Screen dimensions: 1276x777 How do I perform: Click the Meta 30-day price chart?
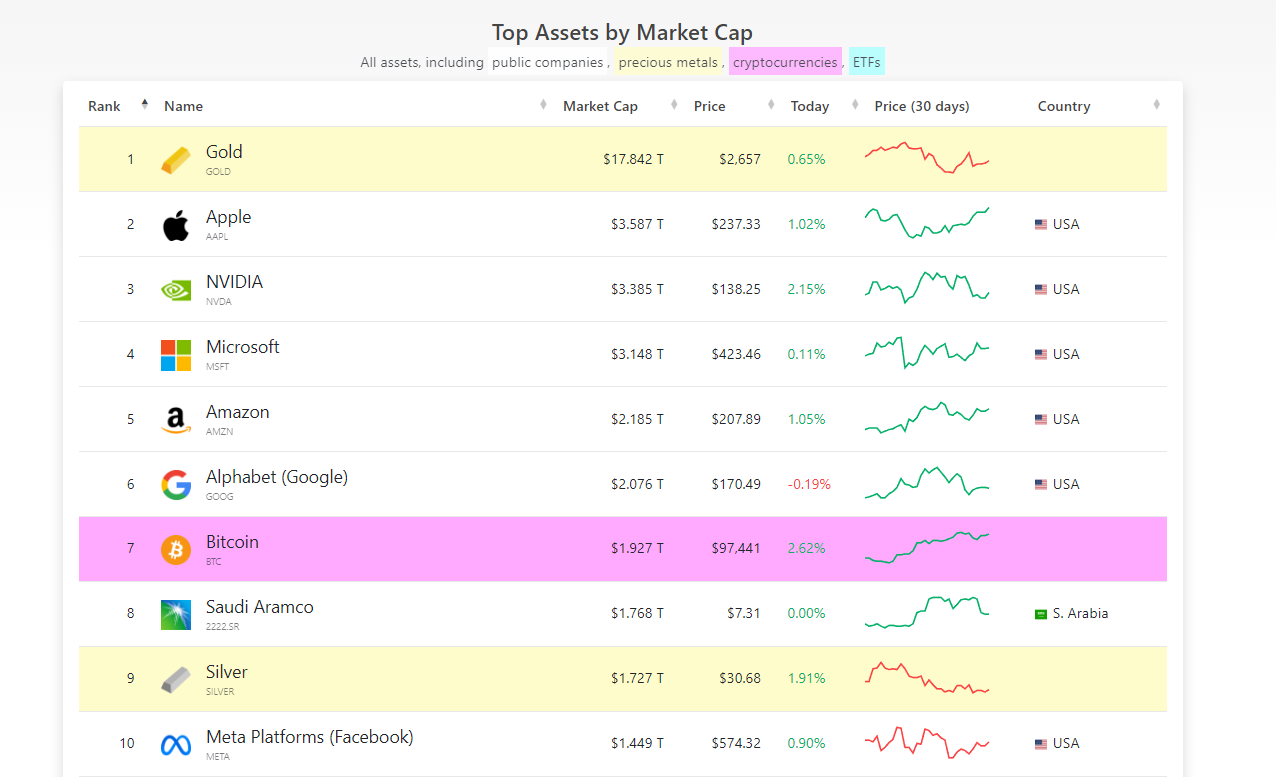(x=927, y=742)
